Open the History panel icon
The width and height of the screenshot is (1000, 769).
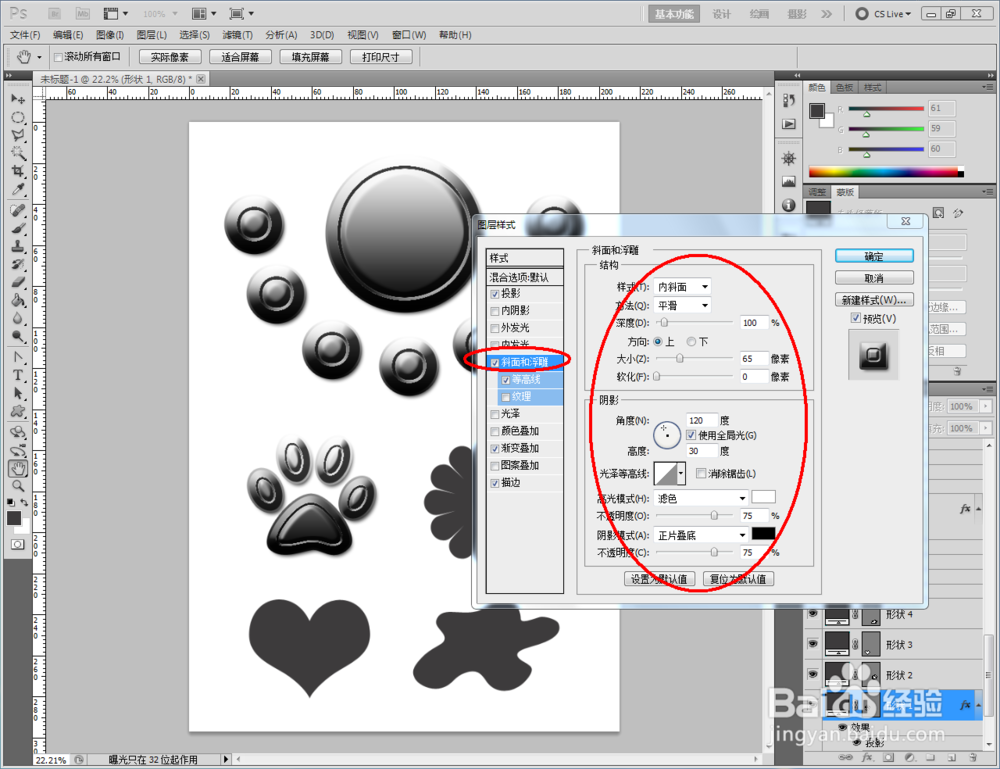click(789, 101)
